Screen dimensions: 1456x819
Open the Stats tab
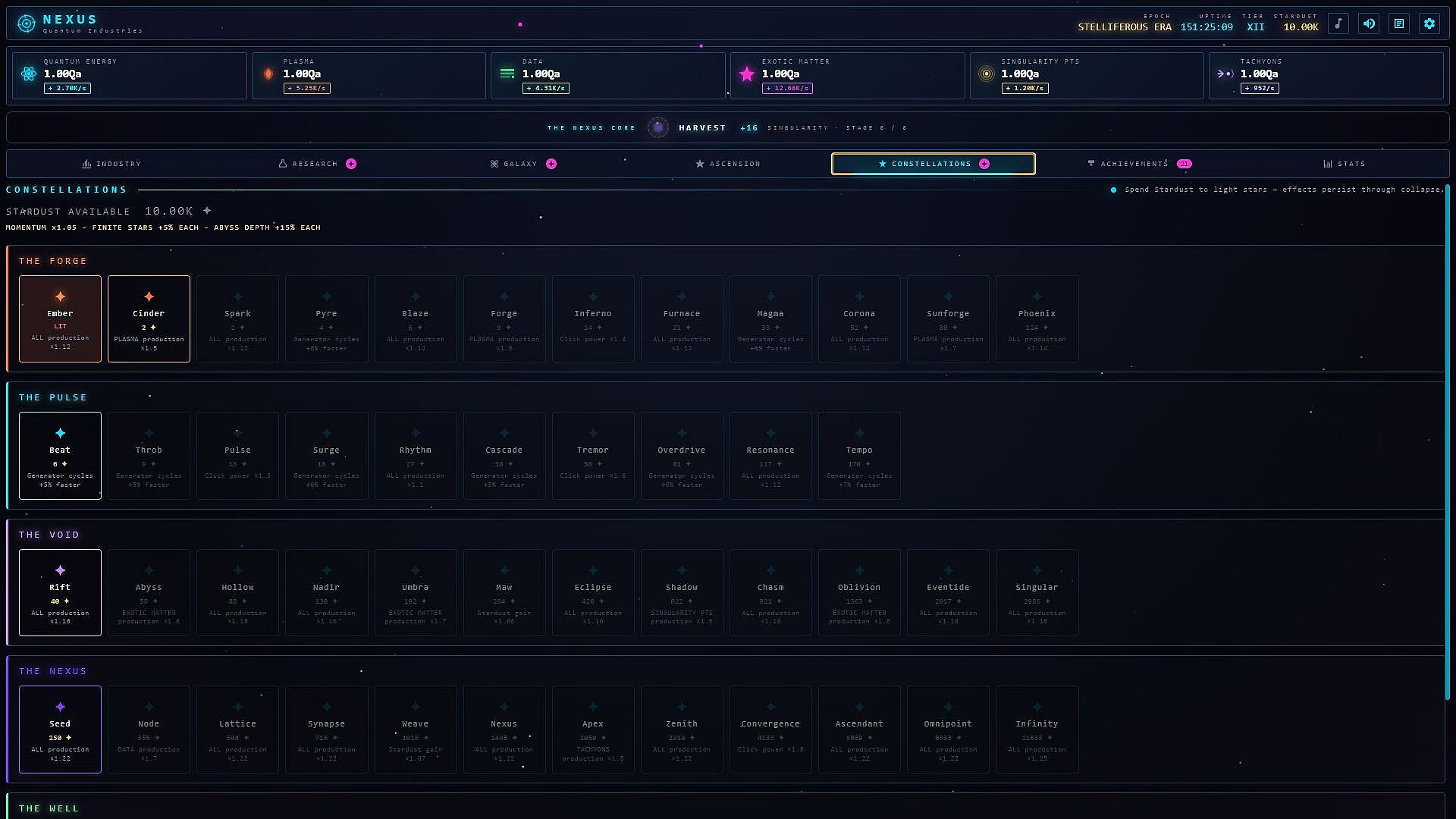tap(1345, 164)
